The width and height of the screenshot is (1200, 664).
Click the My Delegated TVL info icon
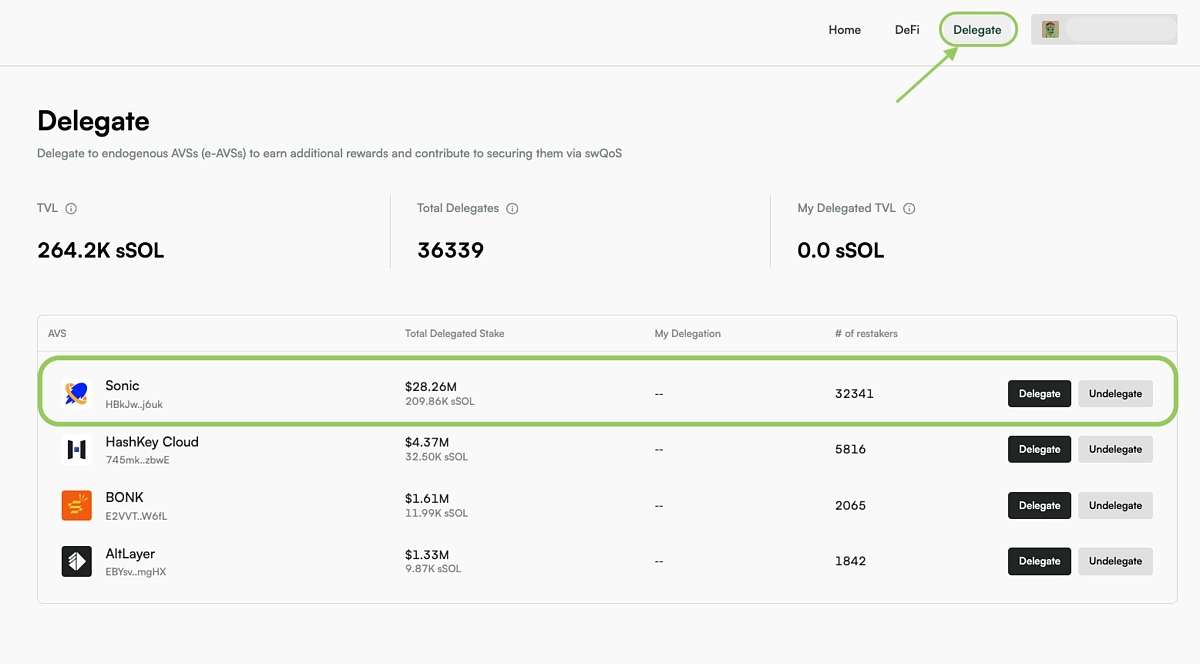909,209
